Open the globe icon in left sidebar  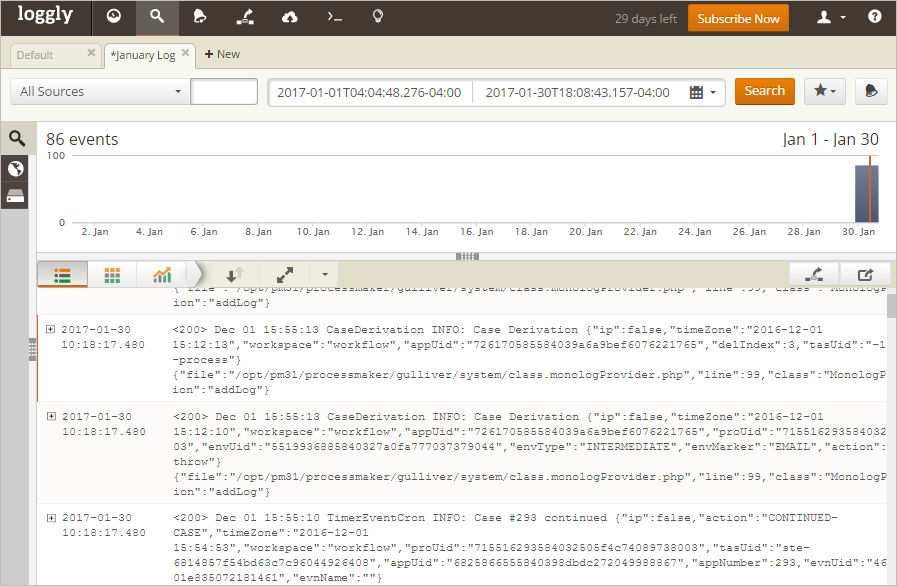(x=16, y=168)
